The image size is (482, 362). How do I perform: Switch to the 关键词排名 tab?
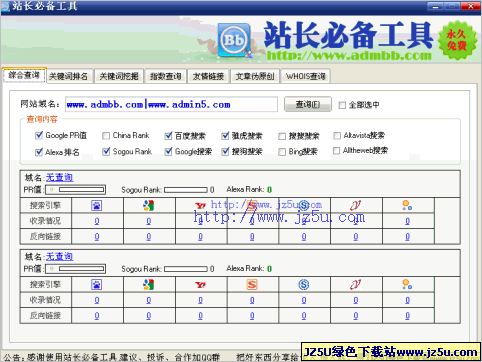click(x=68, y=76)
